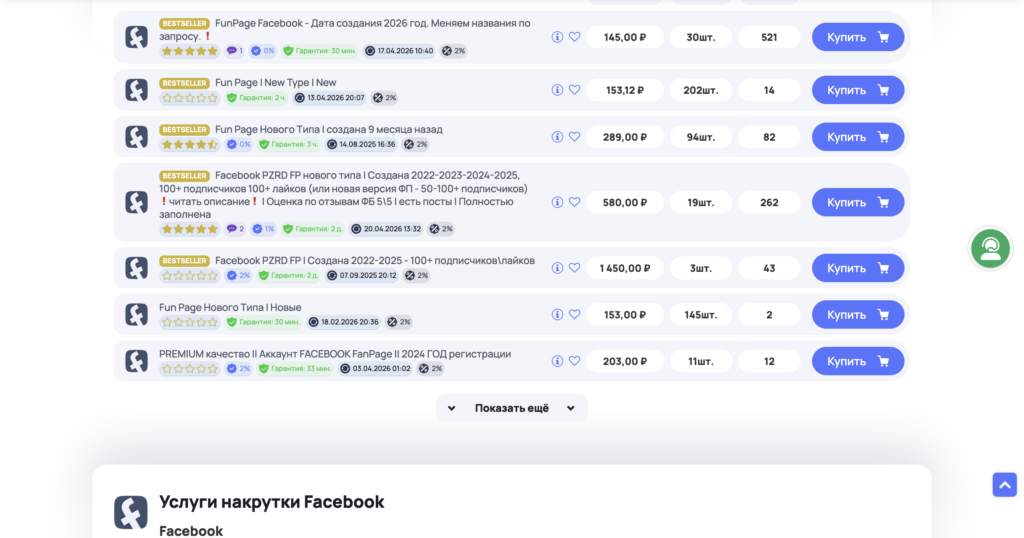Click Facebook logo beside Услуги накрутки Facebook

click(131, 513)
